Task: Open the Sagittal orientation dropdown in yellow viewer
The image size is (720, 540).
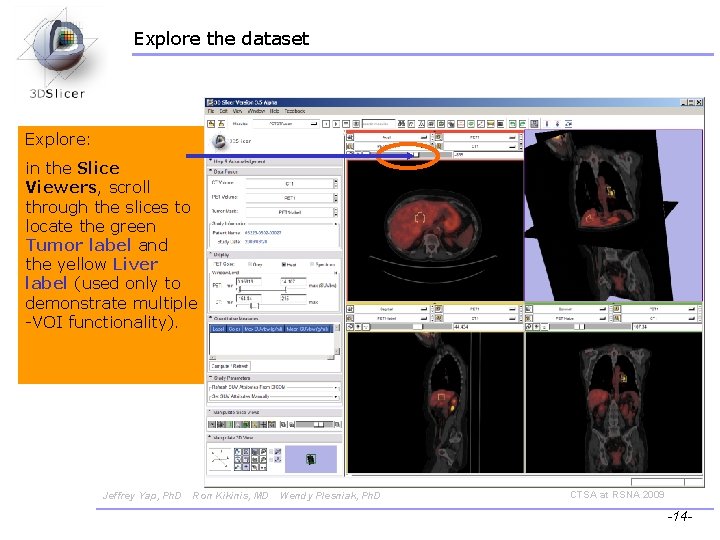Action: coord(392,309)
